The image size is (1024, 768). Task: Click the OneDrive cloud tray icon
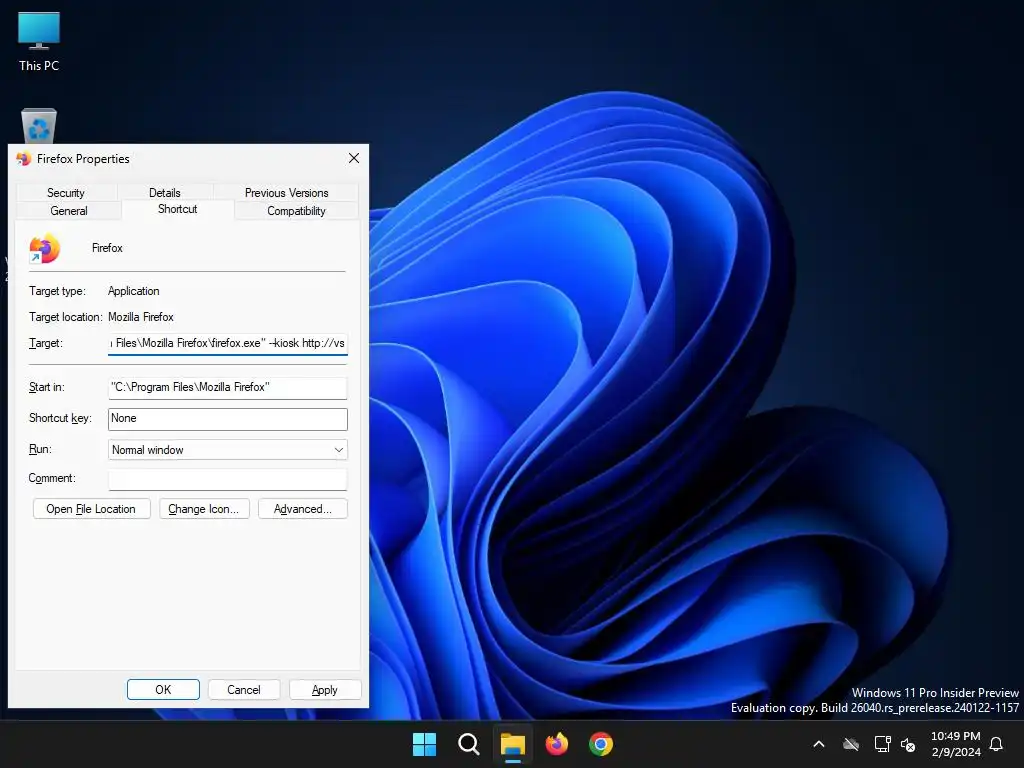point(850,744)
